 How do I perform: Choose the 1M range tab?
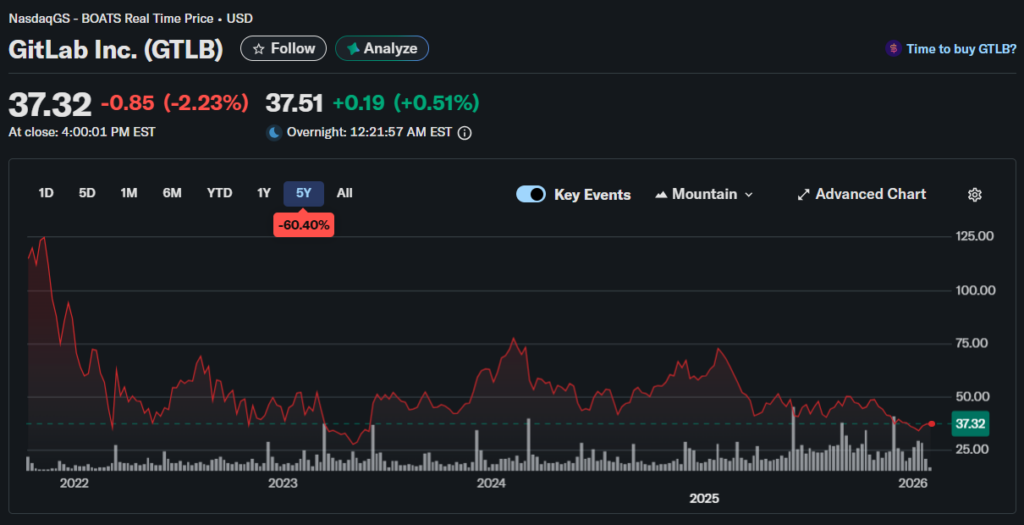129,193
